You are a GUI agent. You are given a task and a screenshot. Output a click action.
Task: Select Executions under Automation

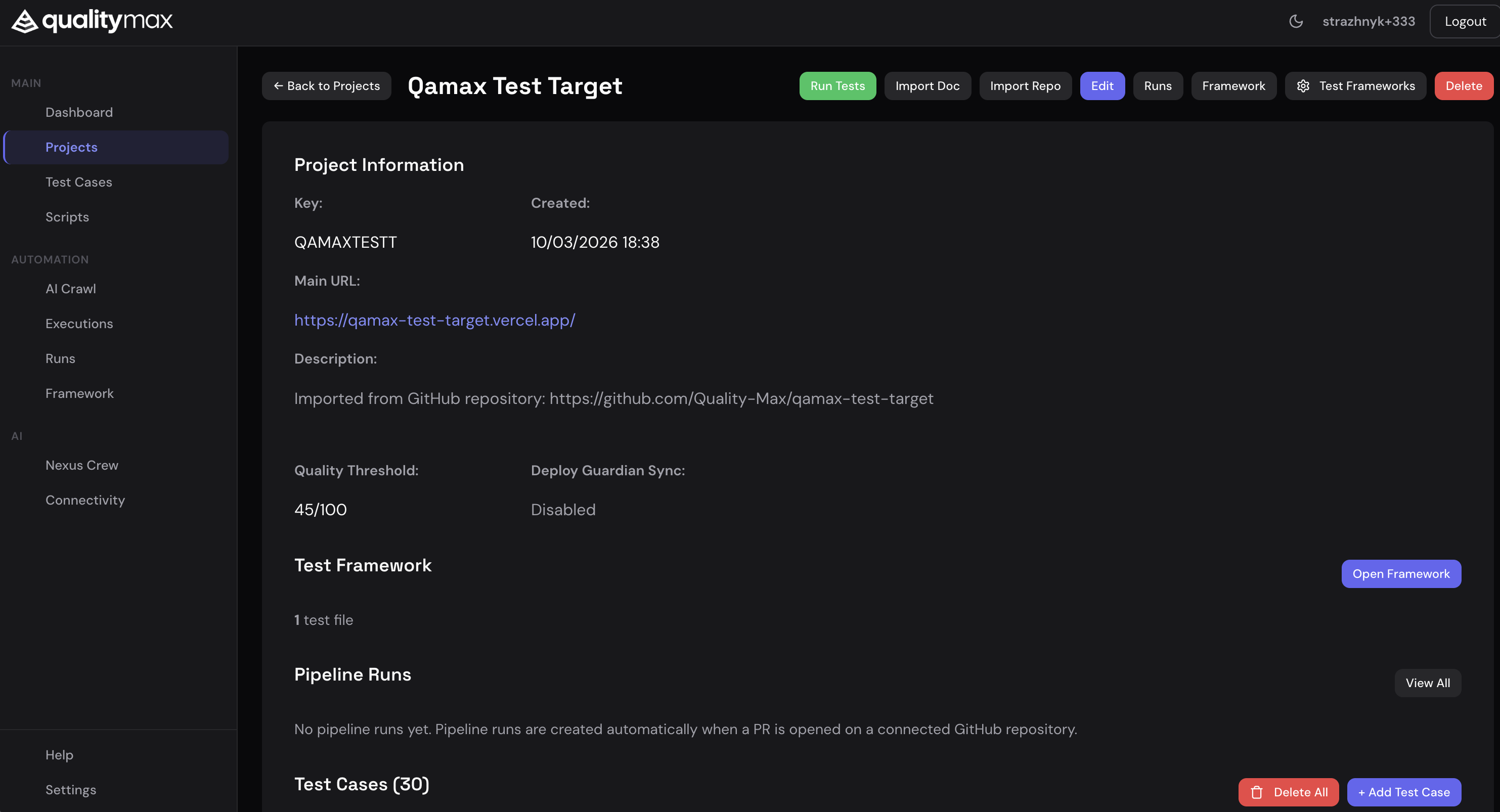[x=79, y=324]
